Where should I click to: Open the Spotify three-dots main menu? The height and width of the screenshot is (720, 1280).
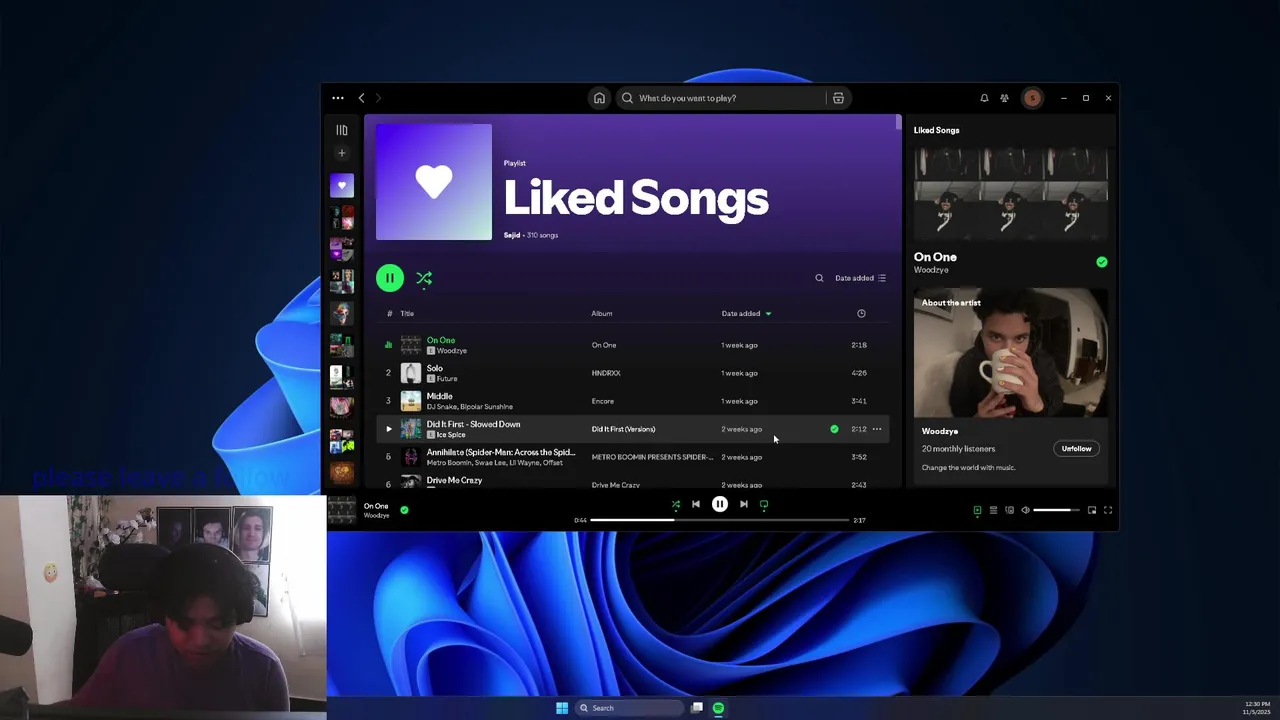point(338,98)
